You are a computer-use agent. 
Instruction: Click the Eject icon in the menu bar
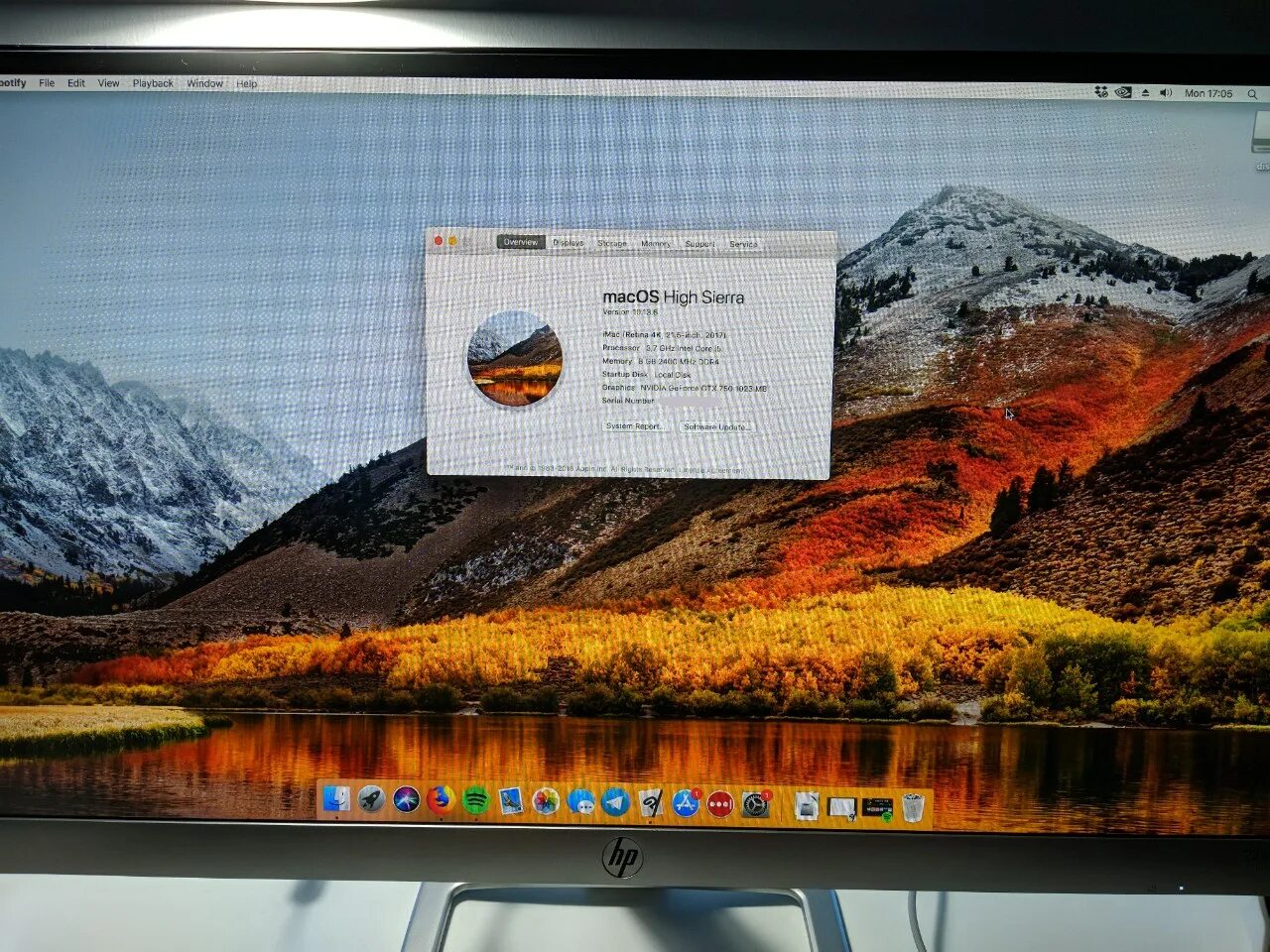(x=1145, y=92)
